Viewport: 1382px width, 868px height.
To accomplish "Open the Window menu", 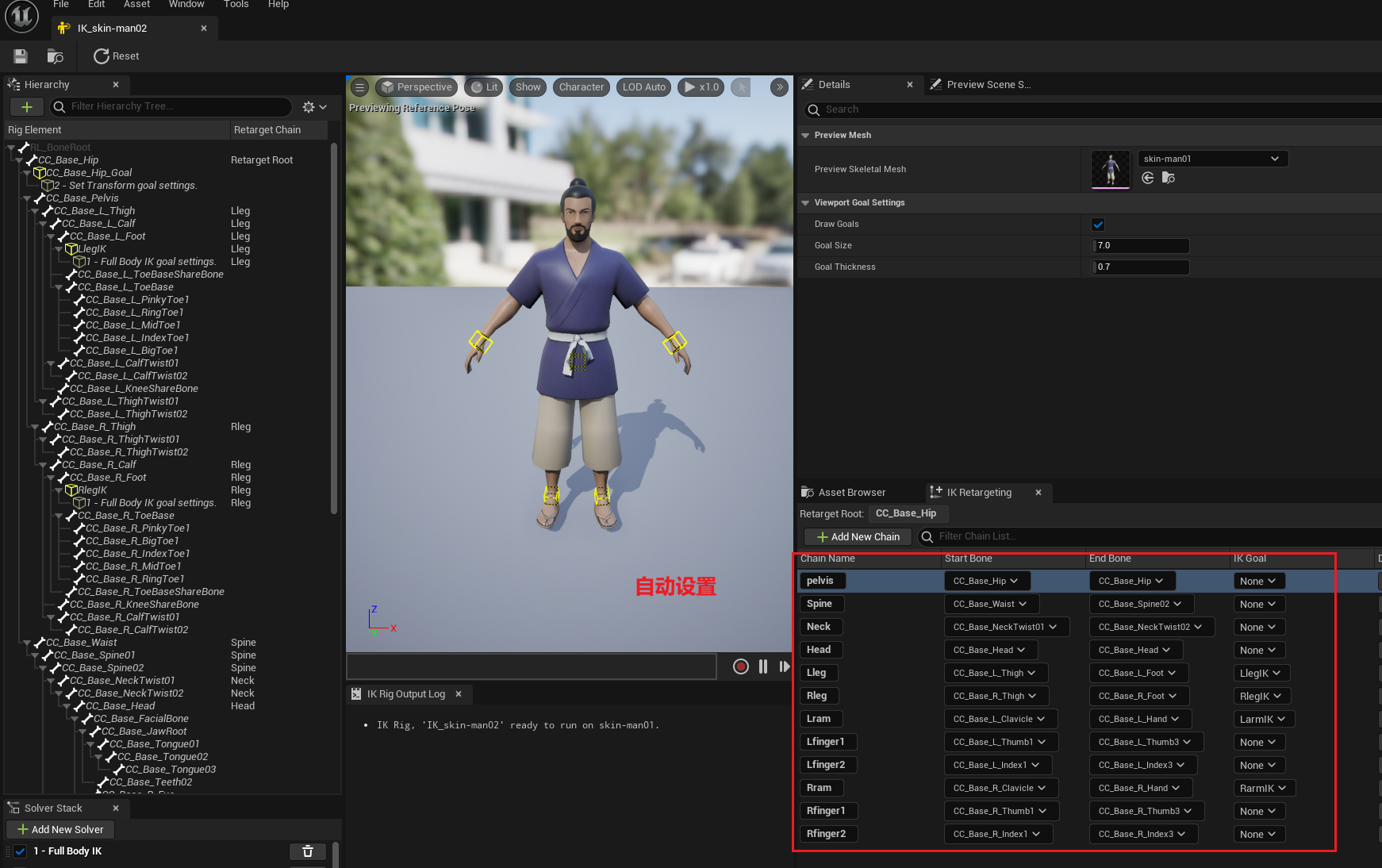I will [186, 5].
